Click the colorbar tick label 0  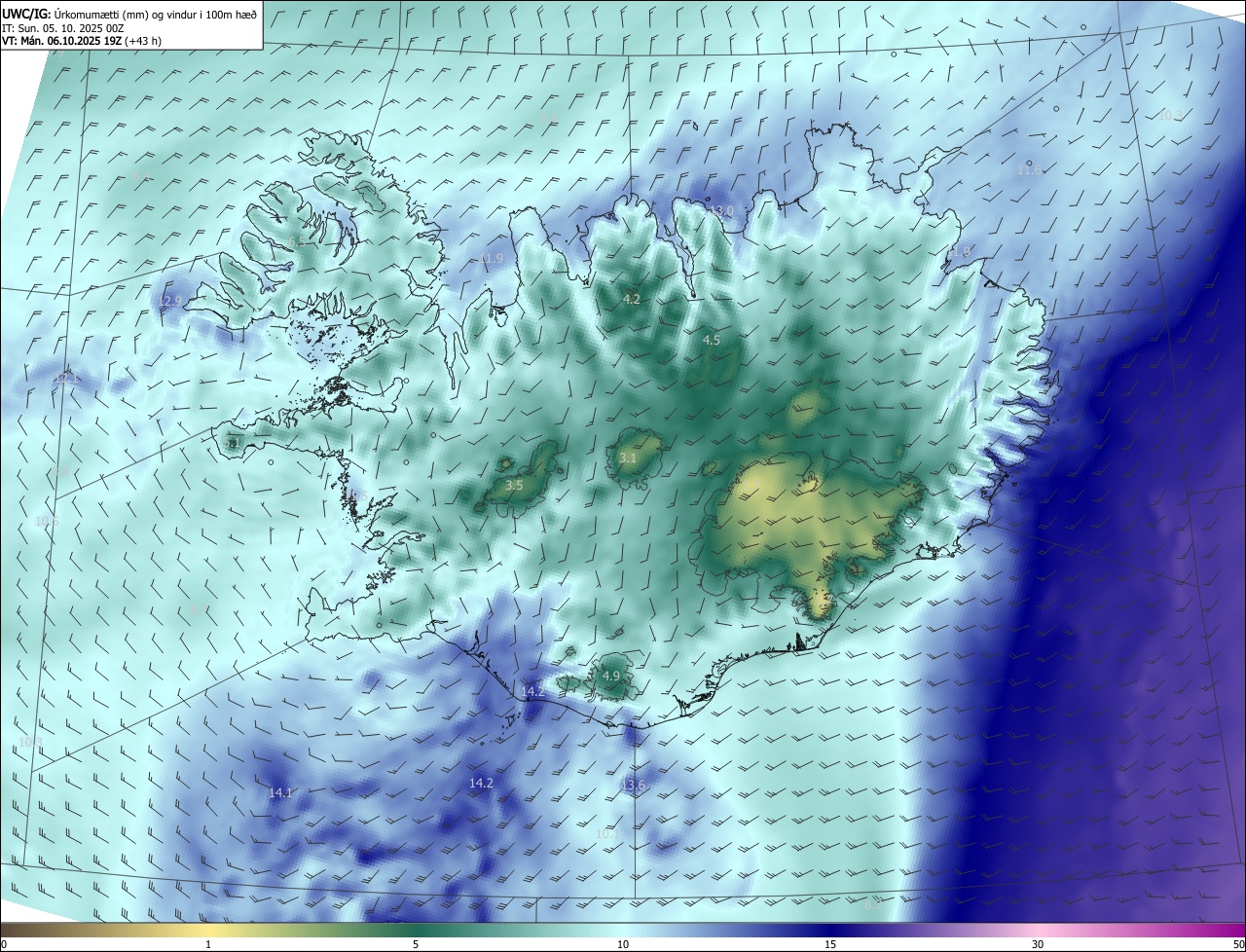[x=4, y=945]
